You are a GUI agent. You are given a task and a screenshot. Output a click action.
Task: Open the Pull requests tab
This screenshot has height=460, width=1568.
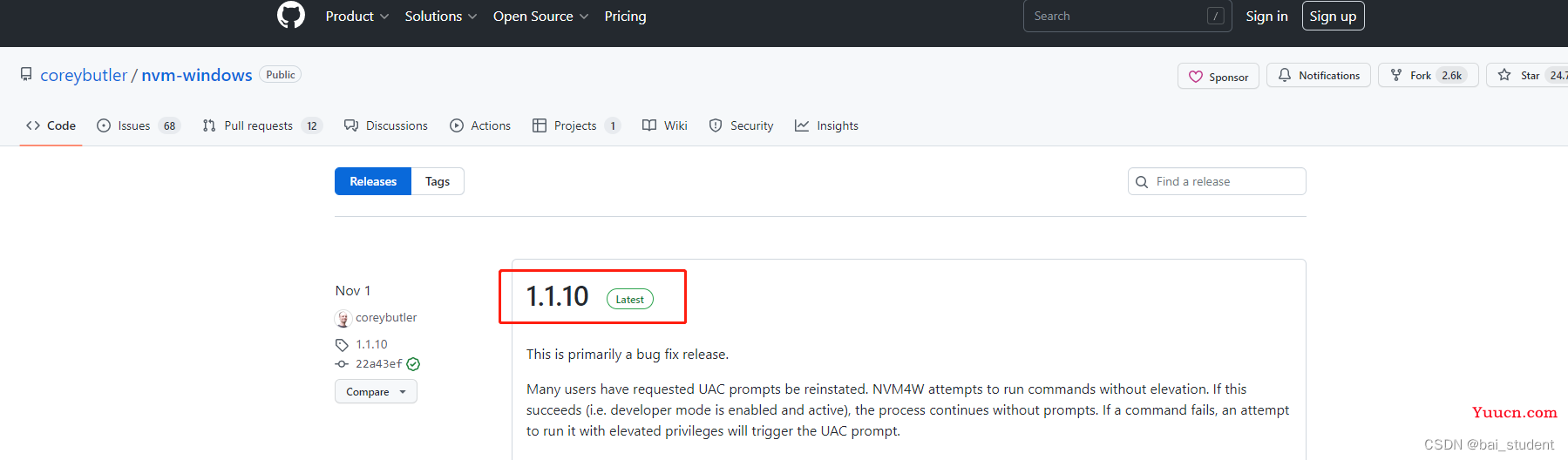click(x=261, y=125)
